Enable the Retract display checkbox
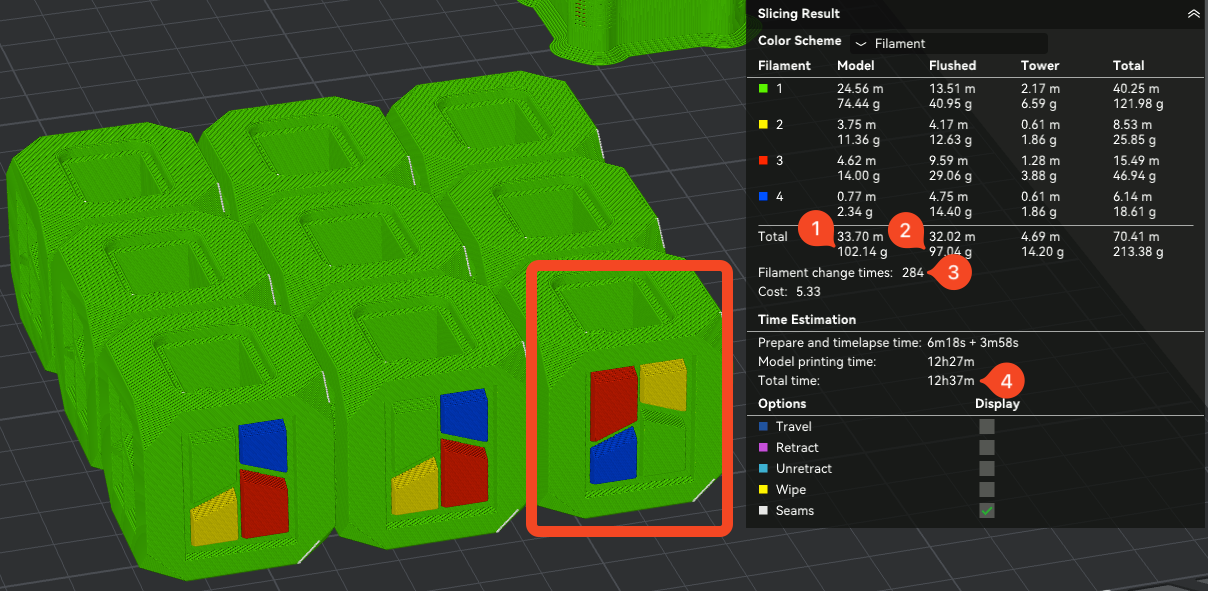Screen dimensions: 1208x591 (x=987, y=447)
